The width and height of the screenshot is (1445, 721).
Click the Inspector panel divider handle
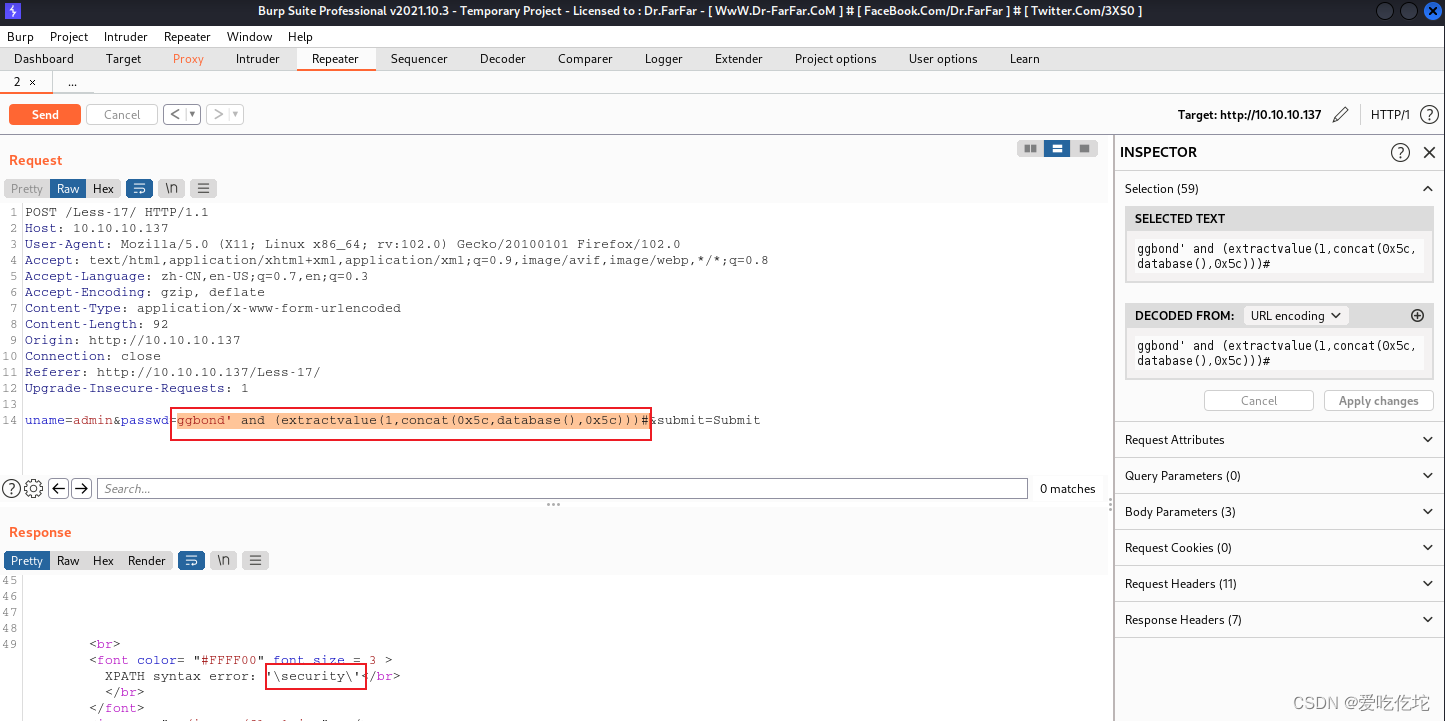pos(1110,505)
